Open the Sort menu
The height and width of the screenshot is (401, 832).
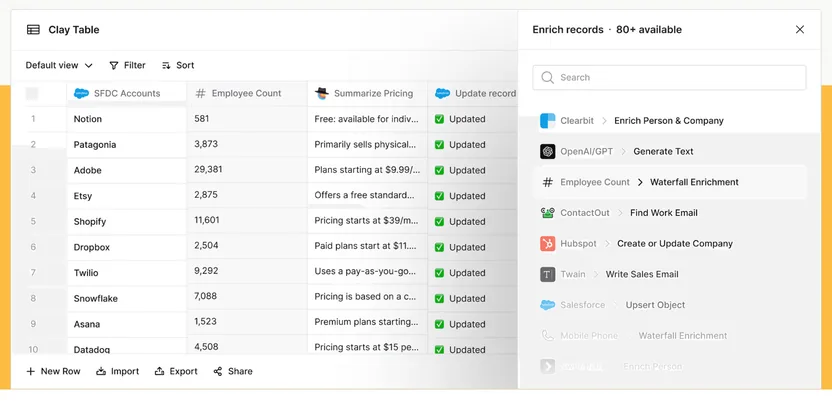(x=178, y=65)
